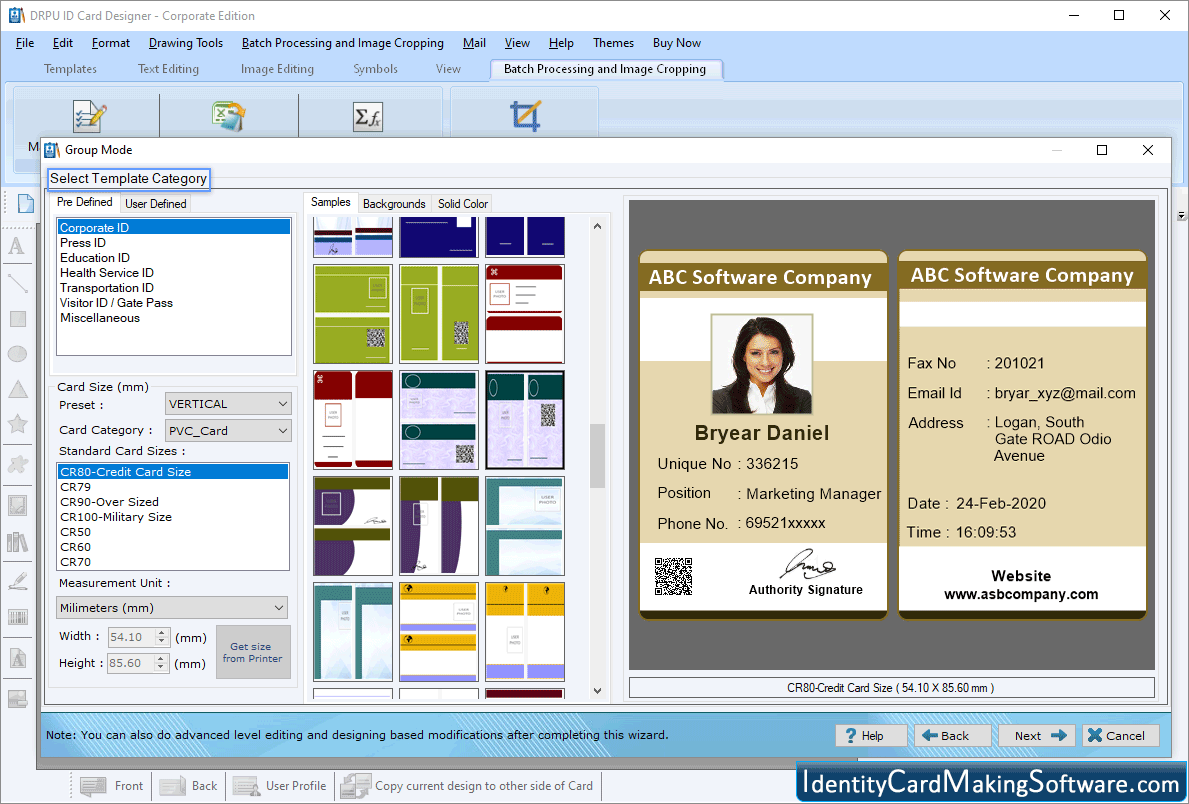Open the Themes menu
The height and width of the screenshot is (804, 1189).
[x=613, y=43]
